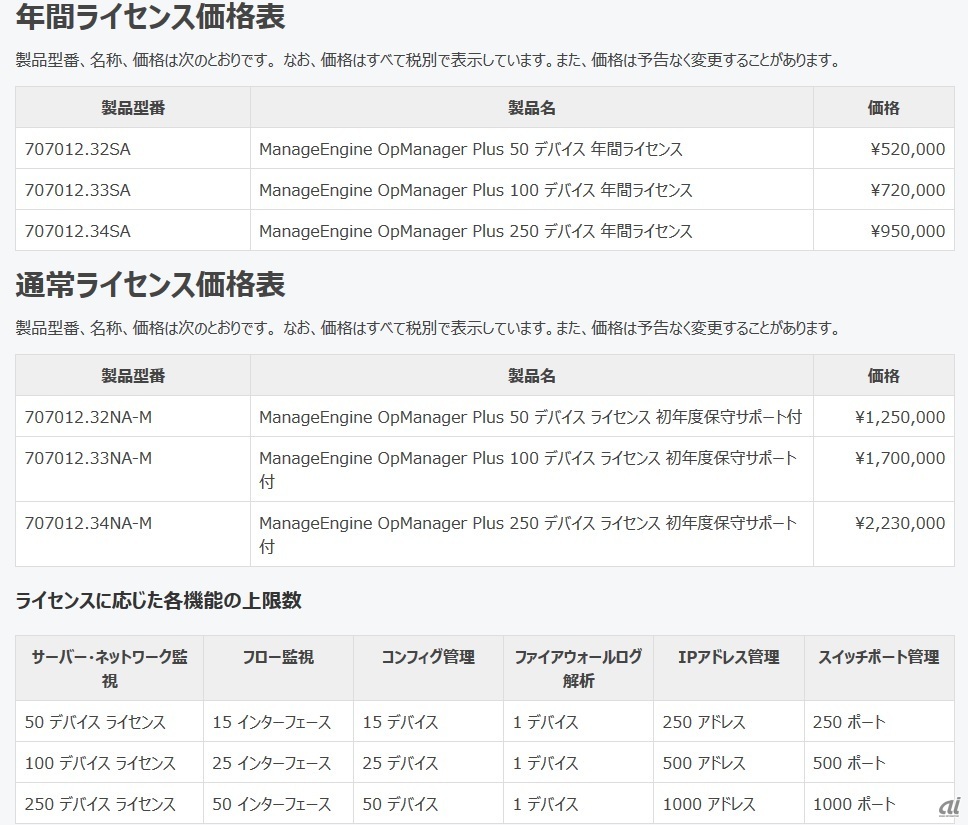
Task: Click the サーバー・ネットワーク監視 column header
Action: coord(109,669)
